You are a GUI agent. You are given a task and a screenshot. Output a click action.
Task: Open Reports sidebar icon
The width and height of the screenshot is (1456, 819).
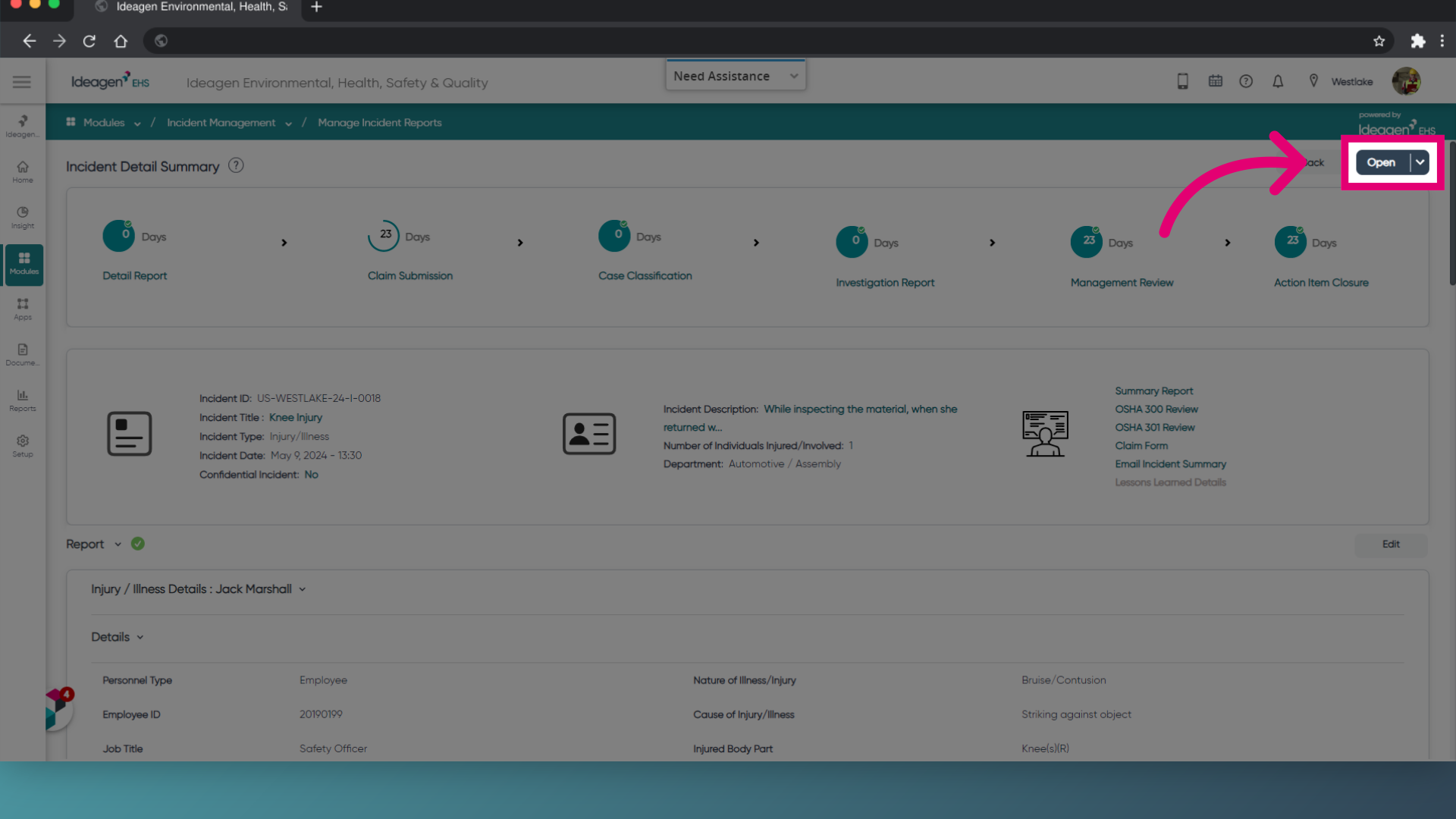[x=23, y=400]
